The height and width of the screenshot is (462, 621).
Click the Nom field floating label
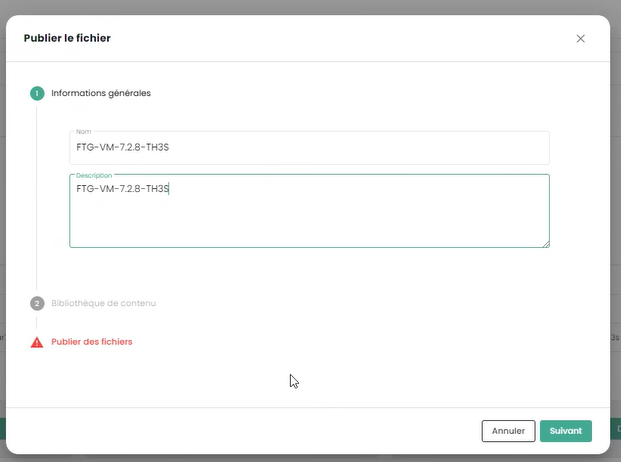(83, 132)
